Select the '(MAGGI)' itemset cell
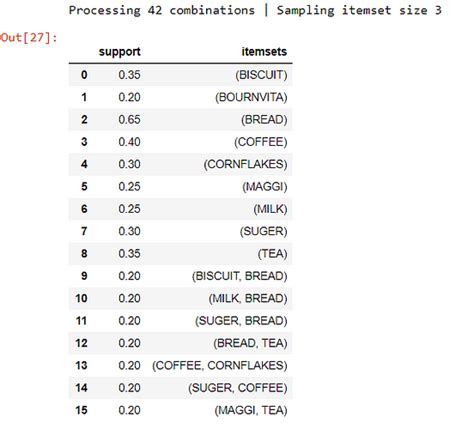This screenshot has width=474, height=429. (x=265, y=187)
